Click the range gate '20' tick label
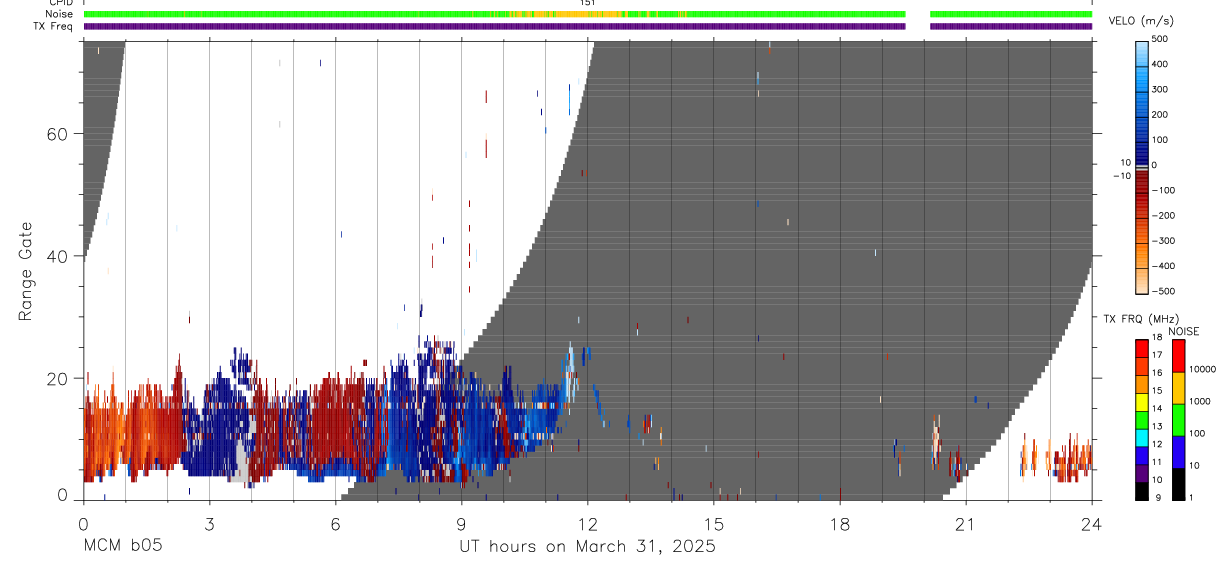 pyautogui.click(x=55, y=378)
